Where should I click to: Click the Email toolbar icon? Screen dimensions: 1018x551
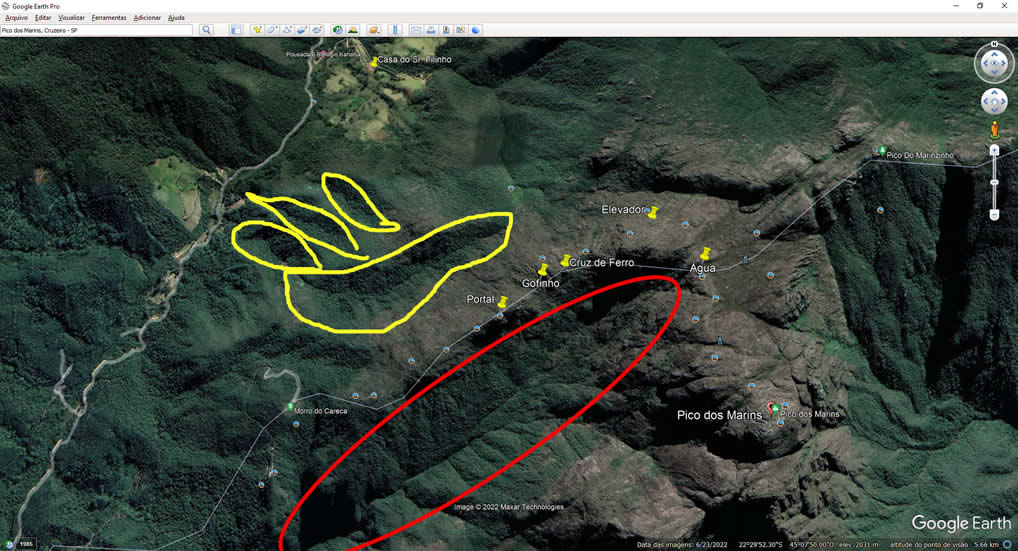(416, 30)
